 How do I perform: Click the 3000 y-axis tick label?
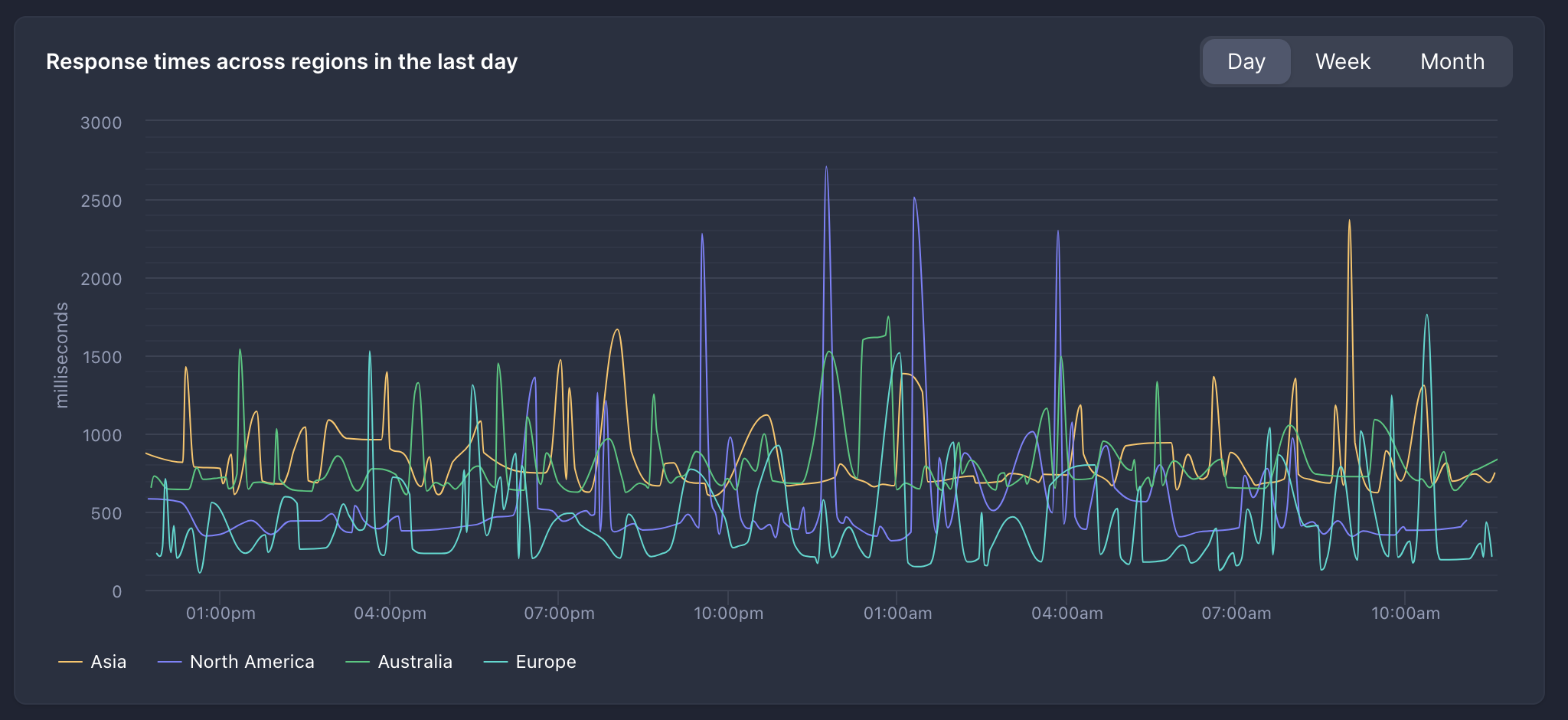[x=101, y=123]
